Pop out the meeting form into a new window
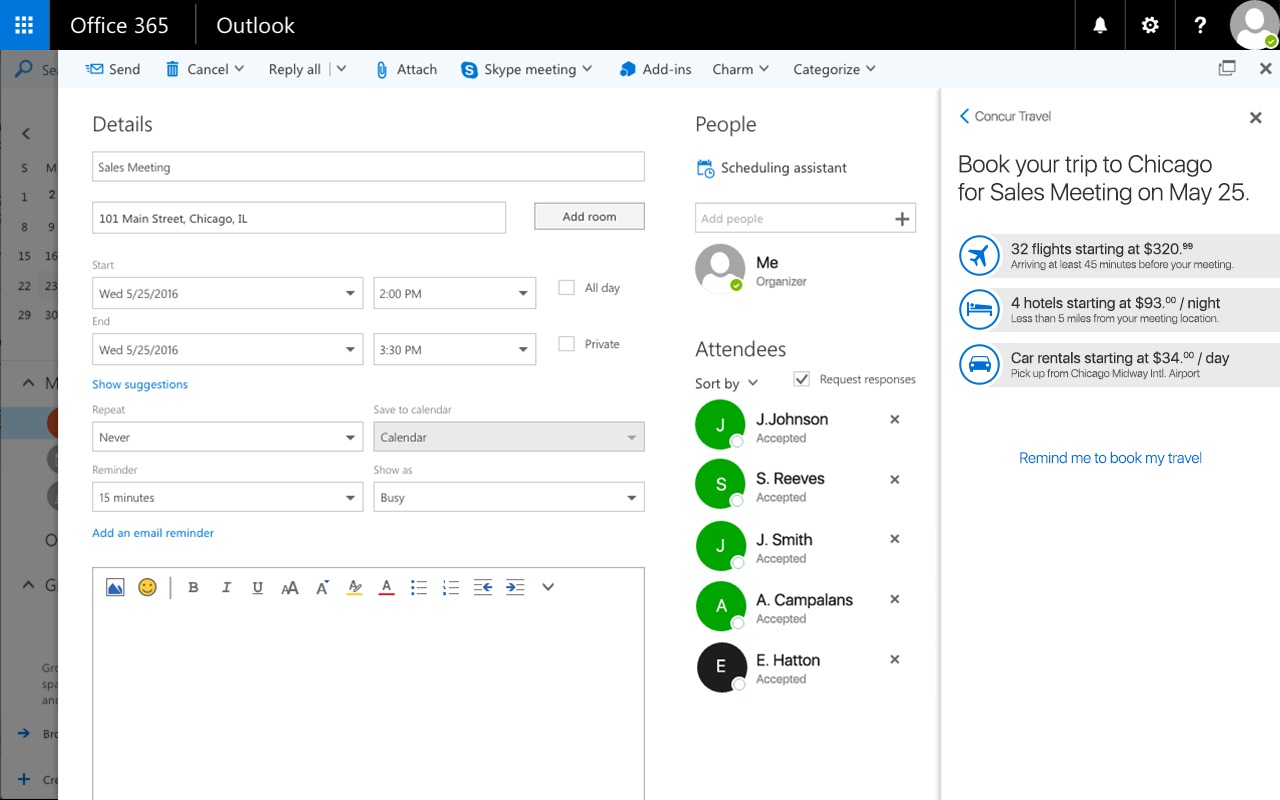This screenshot has width=1280, height=800. pyautogui.click(x=1227, y=68)
